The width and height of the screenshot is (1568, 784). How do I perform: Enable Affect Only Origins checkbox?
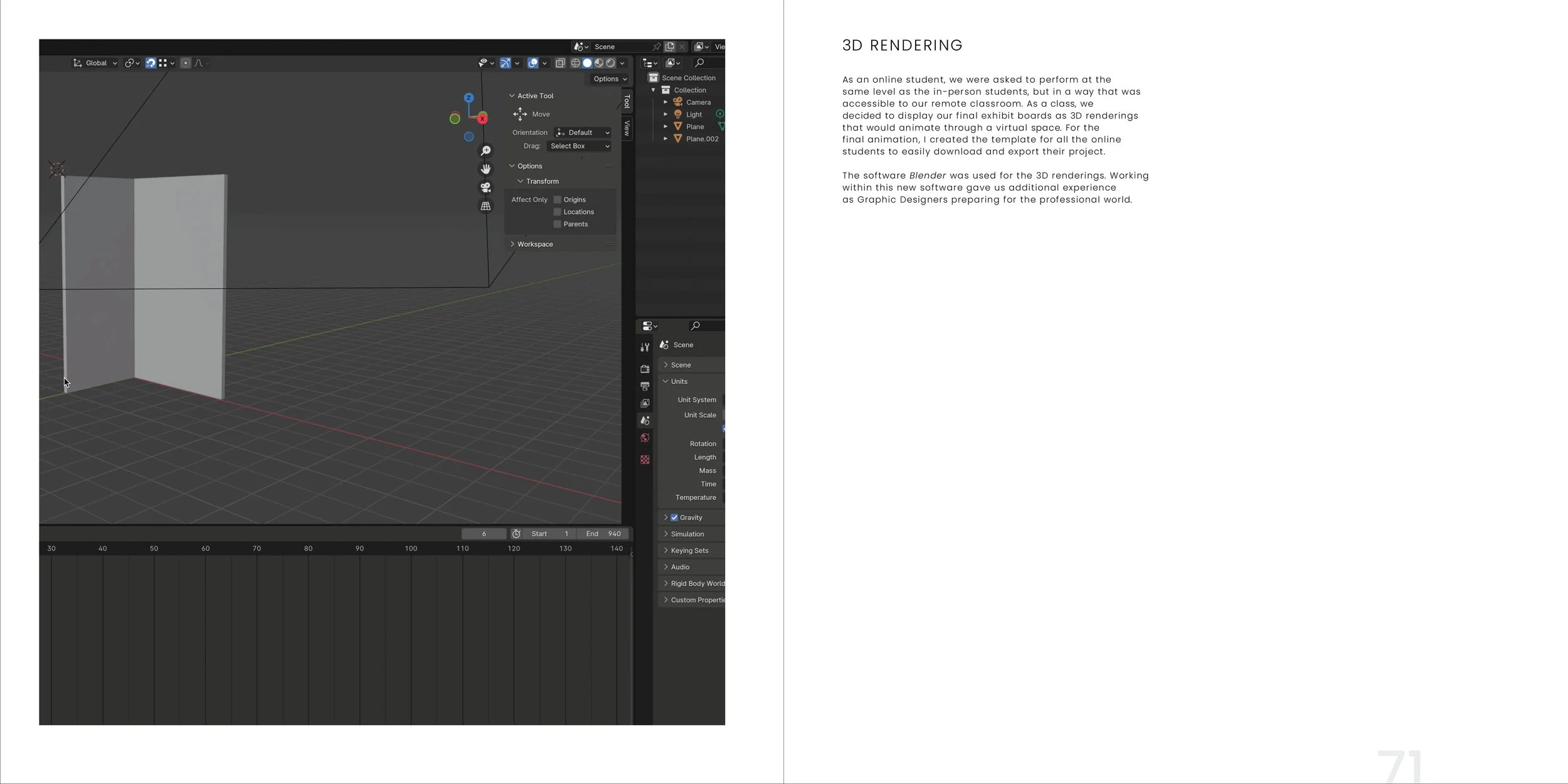tap(557, 199)
